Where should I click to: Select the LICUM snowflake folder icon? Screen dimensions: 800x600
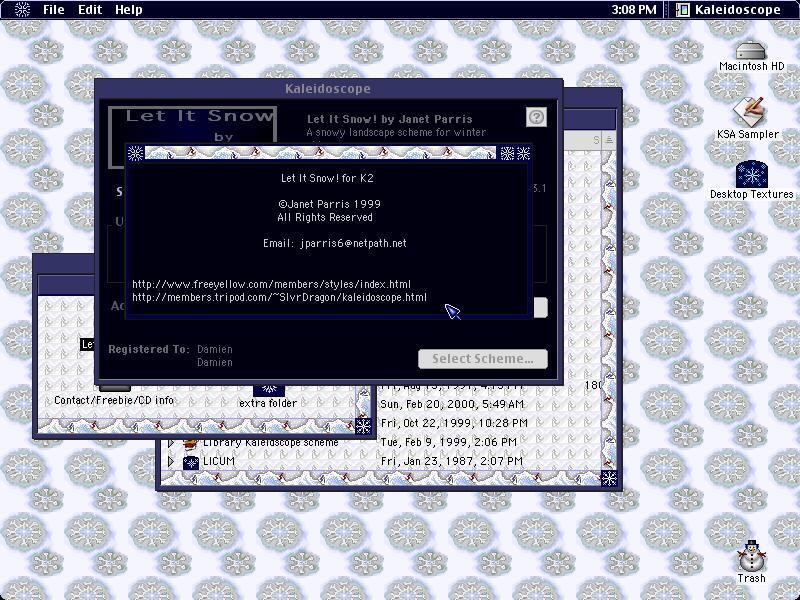191,462
